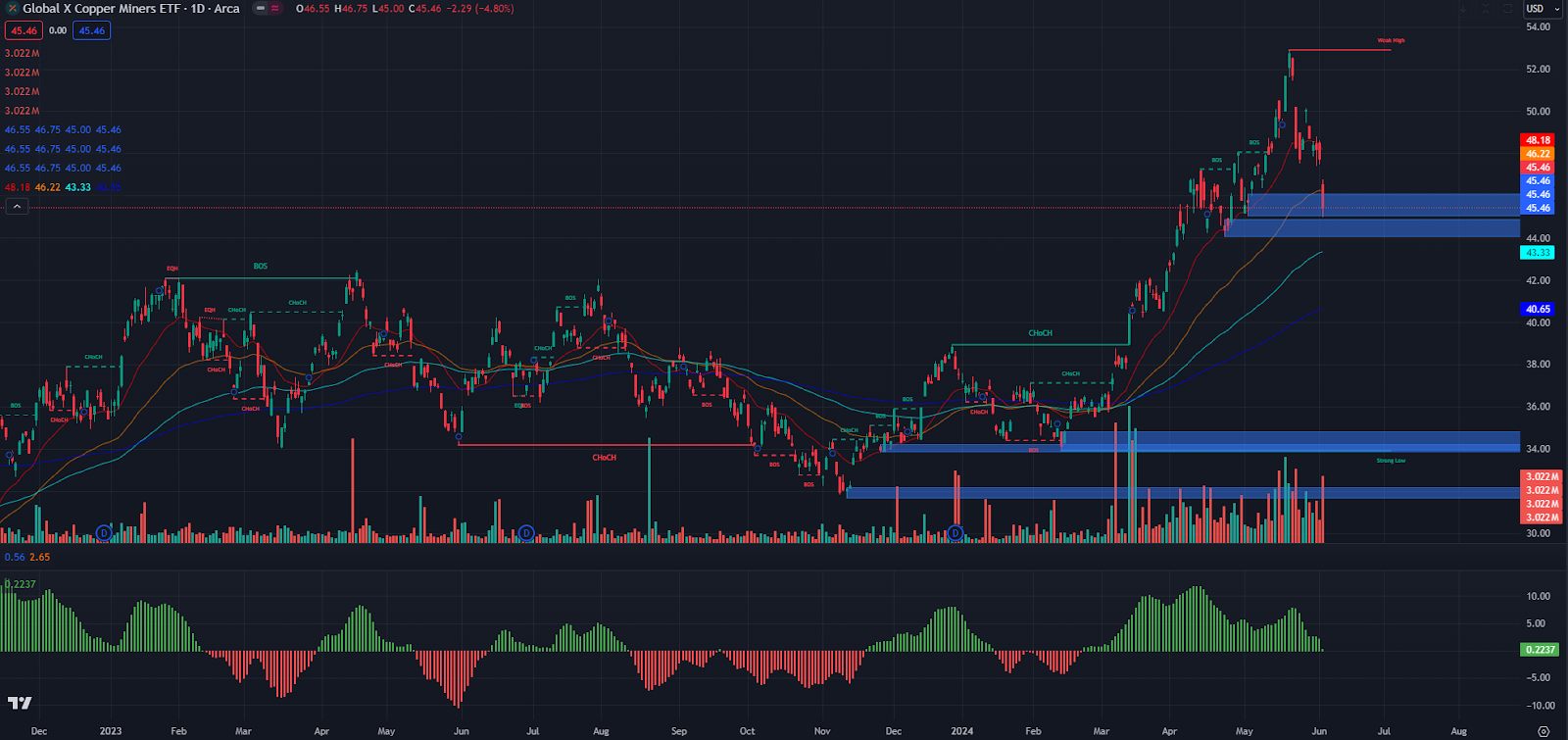
Task: Click the blue 45.46 buy price button
Action: [x=92, y=30]
